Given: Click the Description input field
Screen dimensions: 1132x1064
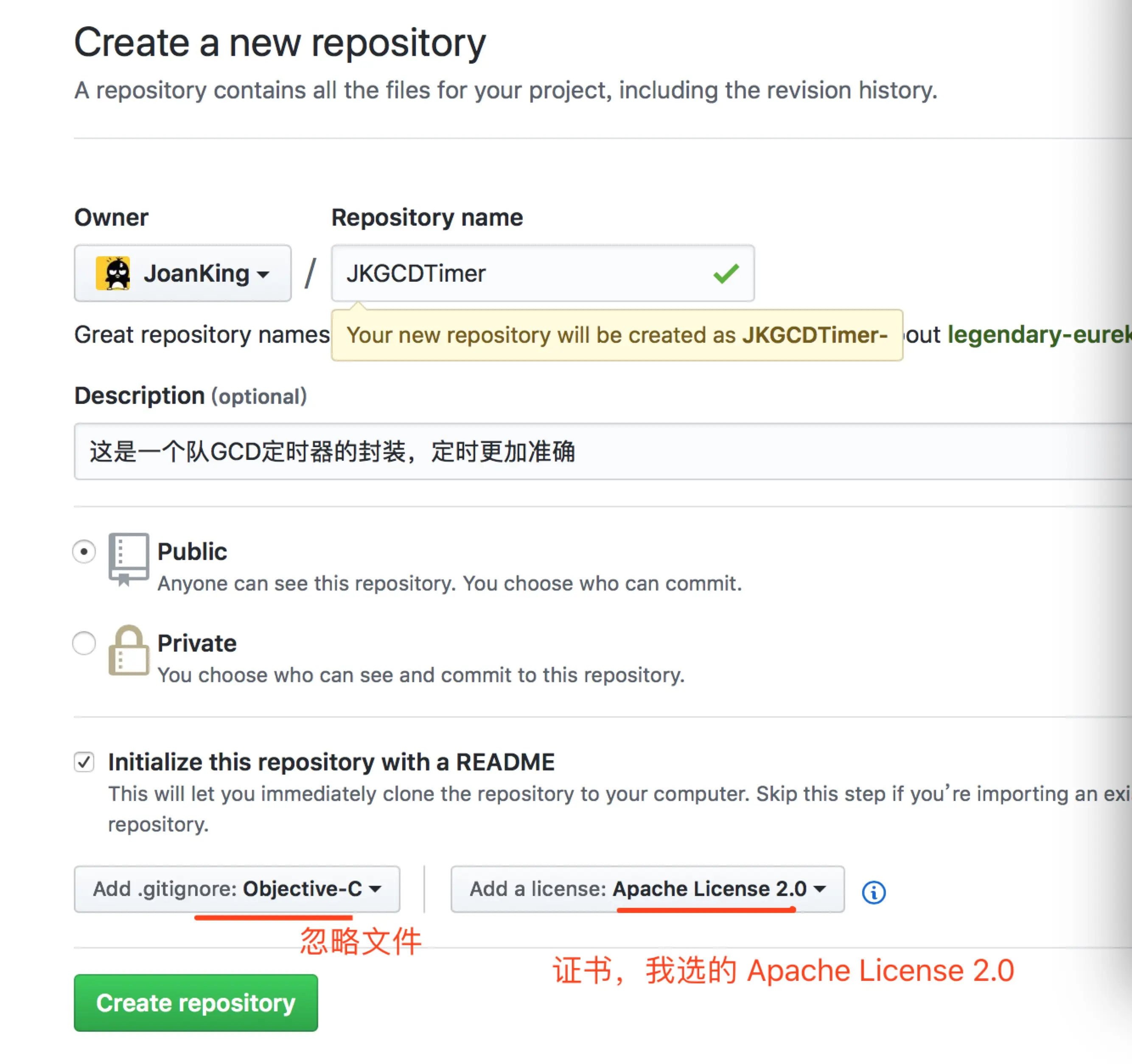Looking at the screenshot, I should (x=603, y=451).
